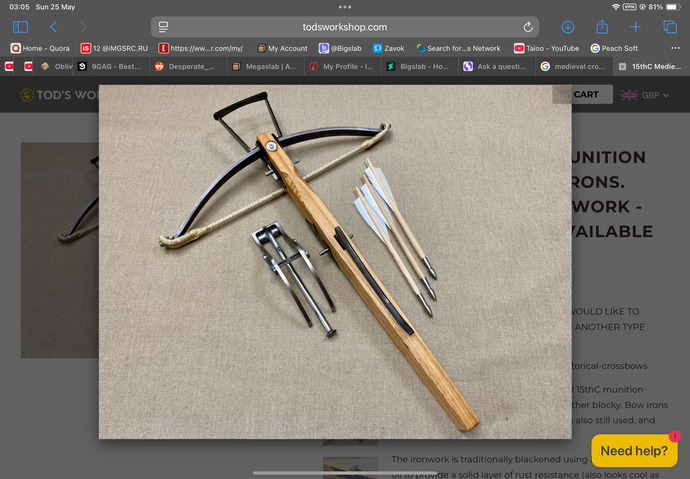Image resolution: width=690 pixels, height=479 pixels.
Task: Open the Safari downloads list
Action: pyautogui.click(x=568, y=27)
